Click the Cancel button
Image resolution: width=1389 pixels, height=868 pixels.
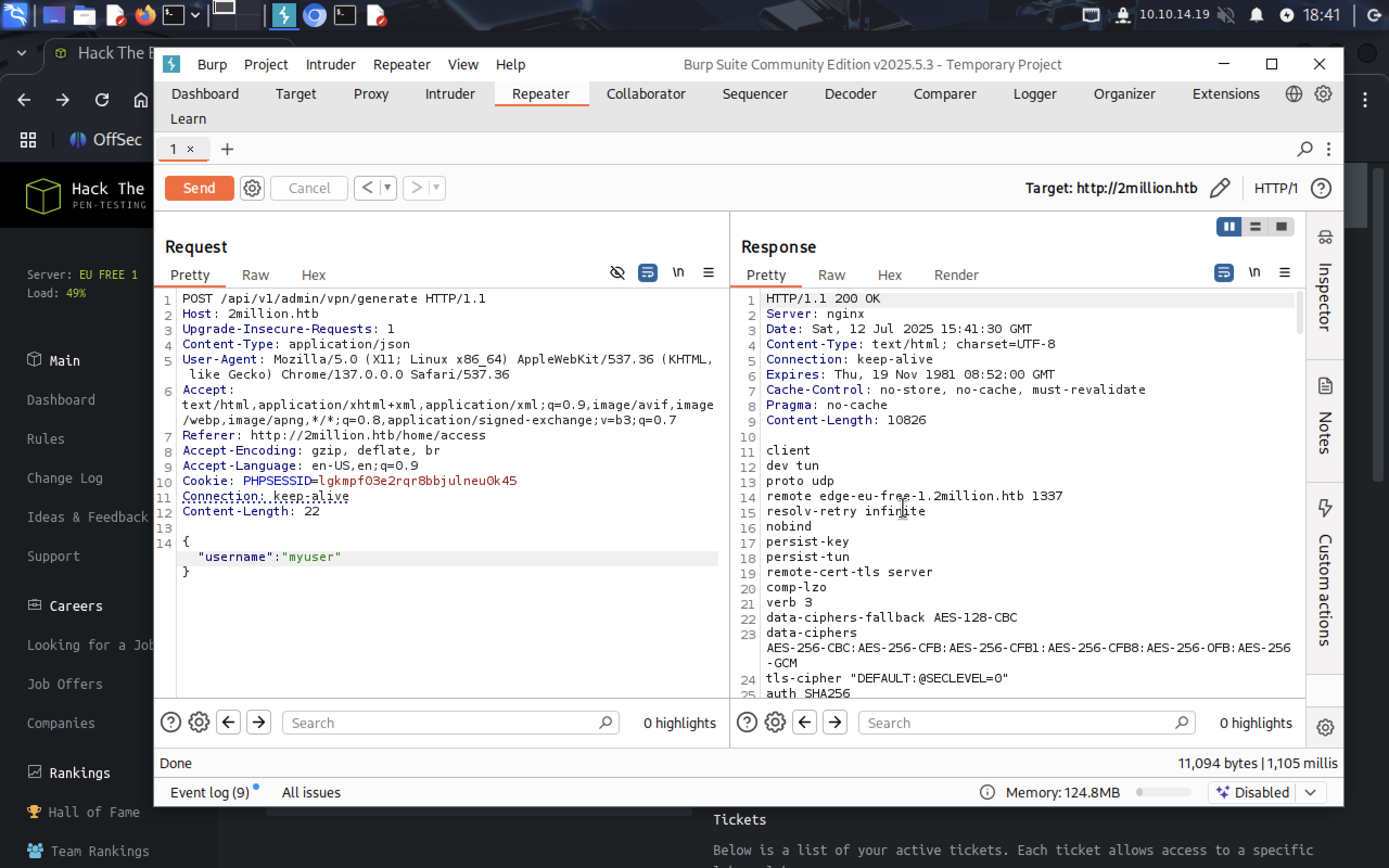(309, 188)
